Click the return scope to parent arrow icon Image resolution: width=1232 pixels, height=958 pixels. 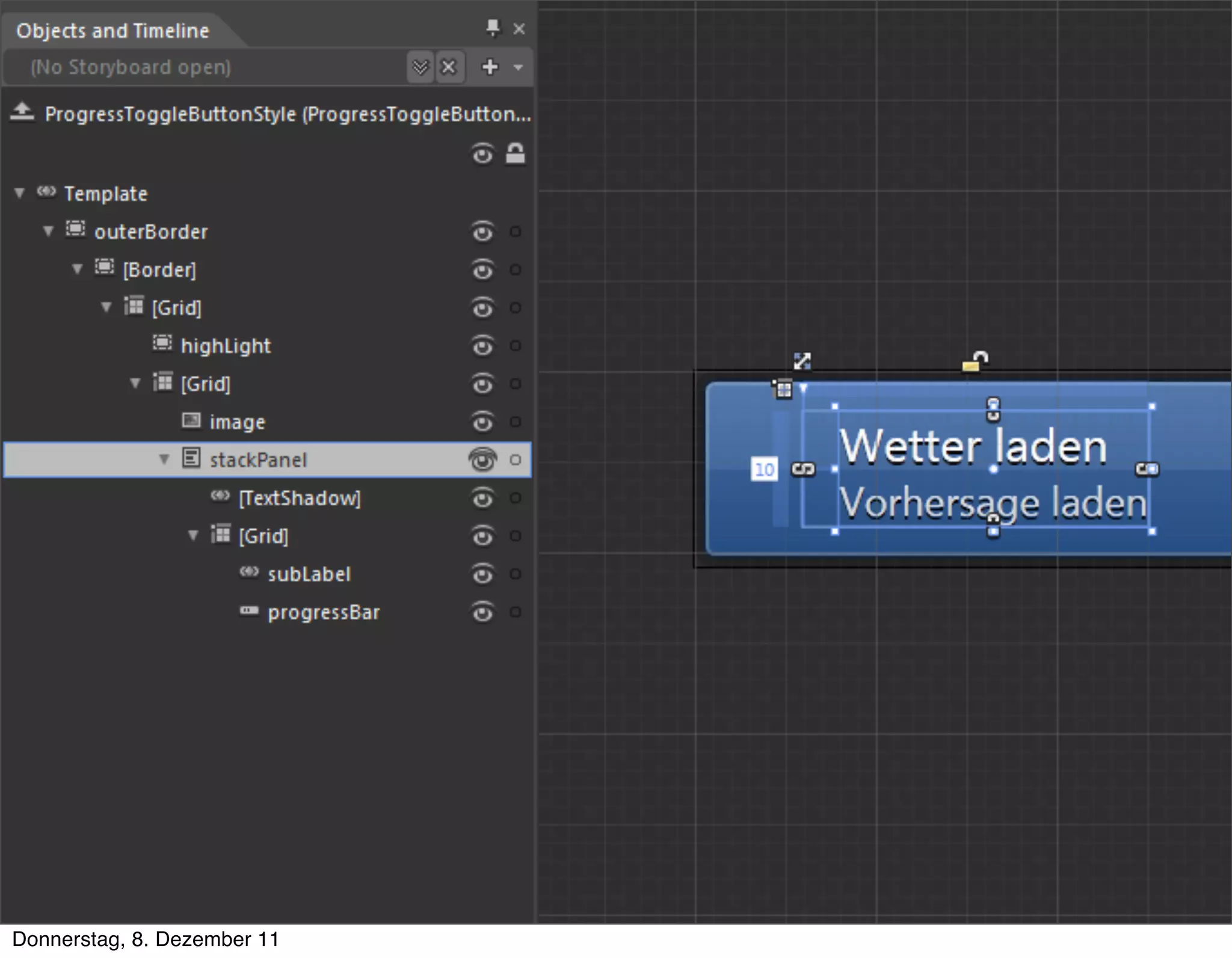pyautogui.click(x=22, y=112)
